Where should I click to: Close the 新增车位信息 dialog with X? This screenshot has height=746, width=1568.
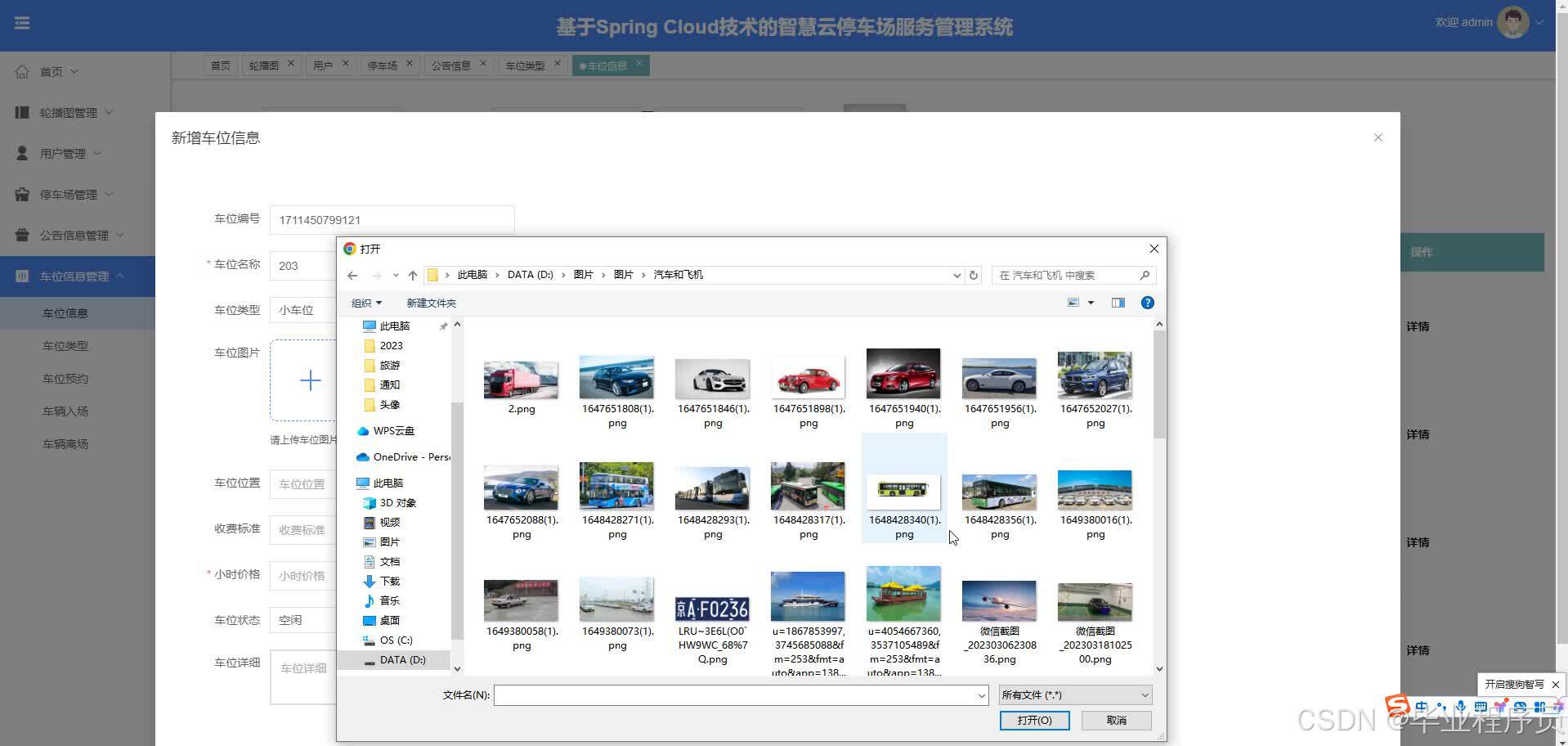point(1378,137)
